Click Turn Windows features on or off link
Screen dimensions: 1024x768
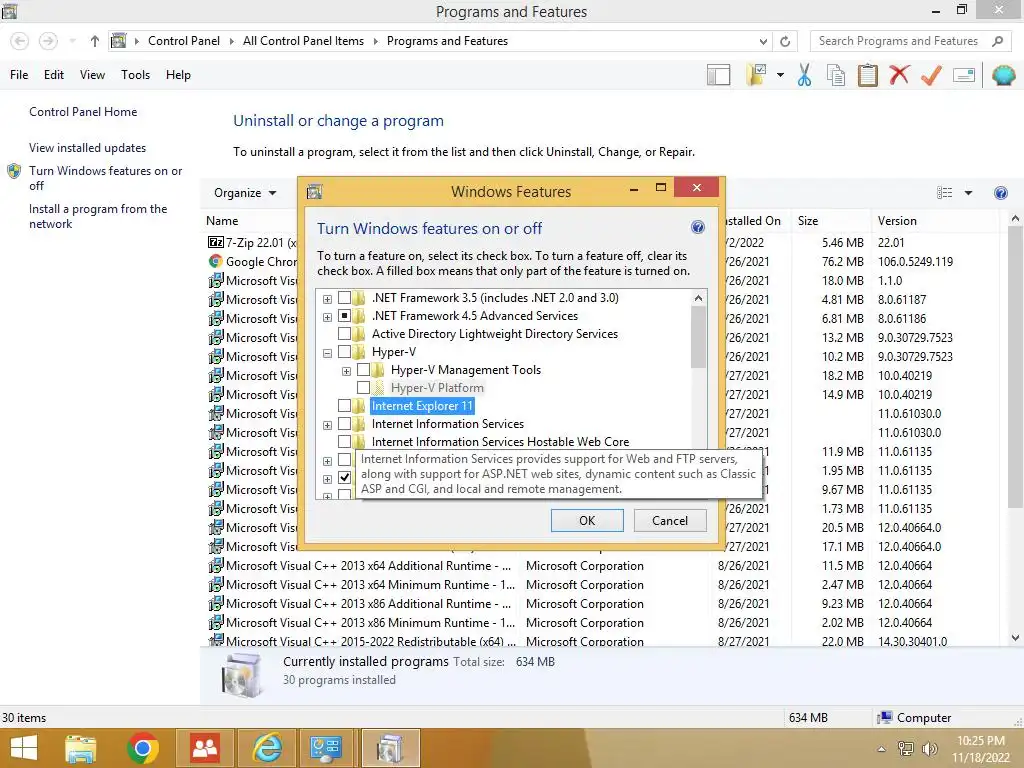(105, 178)
